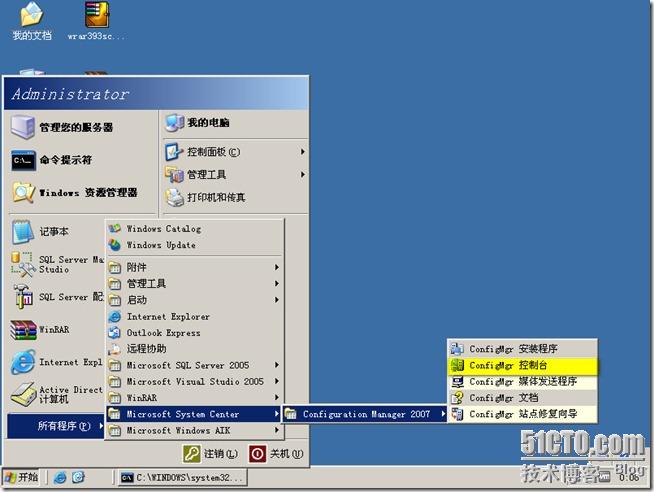Open 远程协助 program icon
The height and width of the screenshot is (492, 654).
point(114,349)
